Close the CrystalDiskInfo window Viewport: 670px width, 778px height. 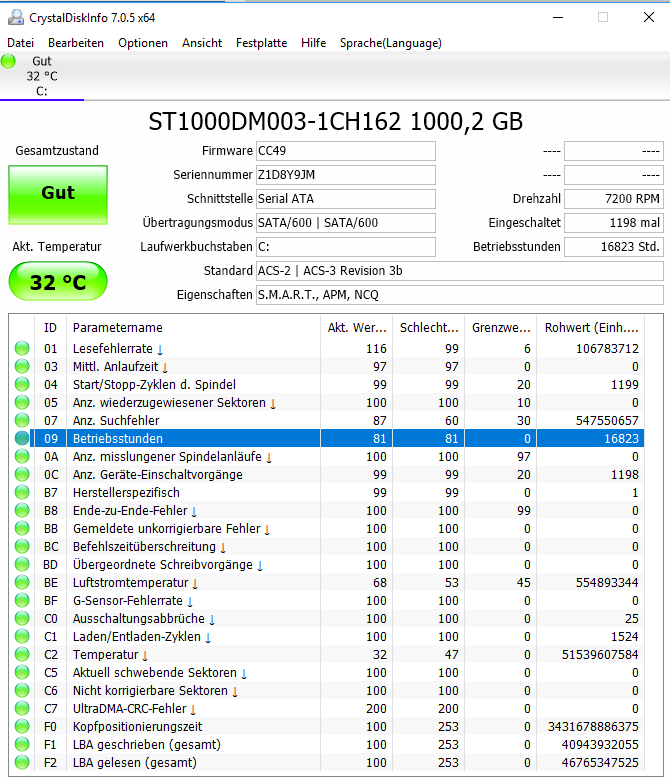(x=648, y=17)
